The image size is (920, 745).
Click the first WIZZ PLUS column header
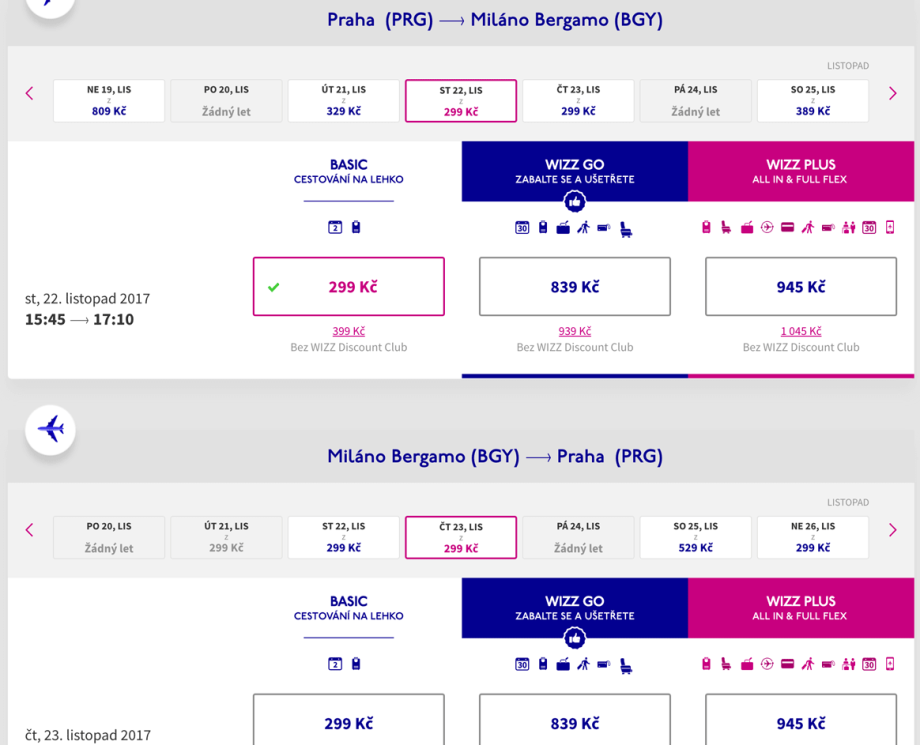tap(800, 171)
